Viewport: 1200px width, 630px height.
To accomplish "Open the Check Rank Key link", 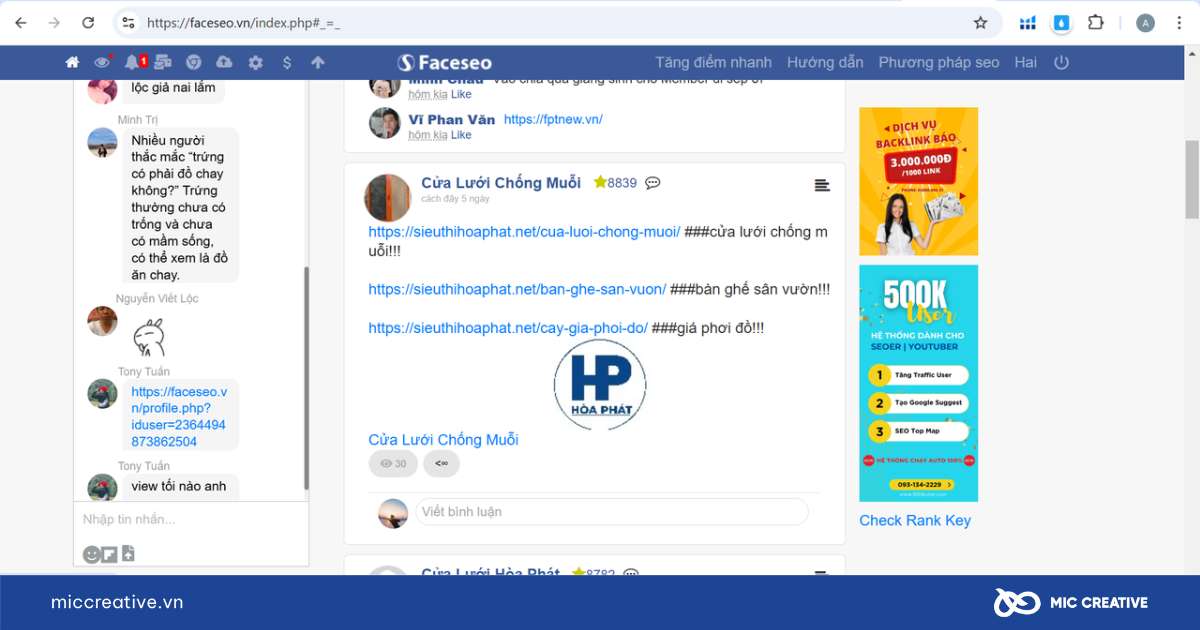I will (915, 520).
